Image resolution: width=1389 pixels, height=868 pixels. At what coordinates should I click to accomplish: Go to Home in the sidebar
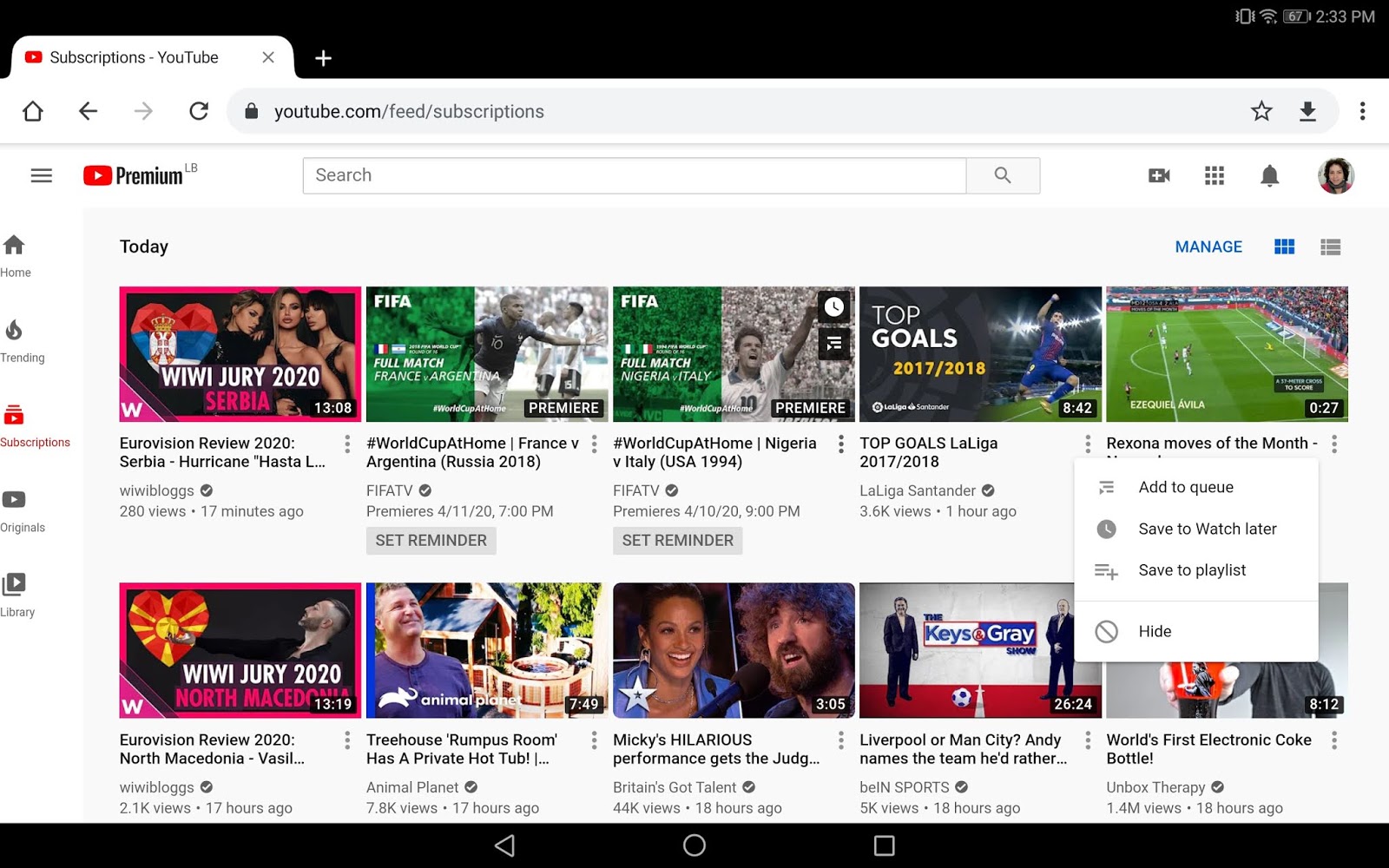tap(16, 256)
